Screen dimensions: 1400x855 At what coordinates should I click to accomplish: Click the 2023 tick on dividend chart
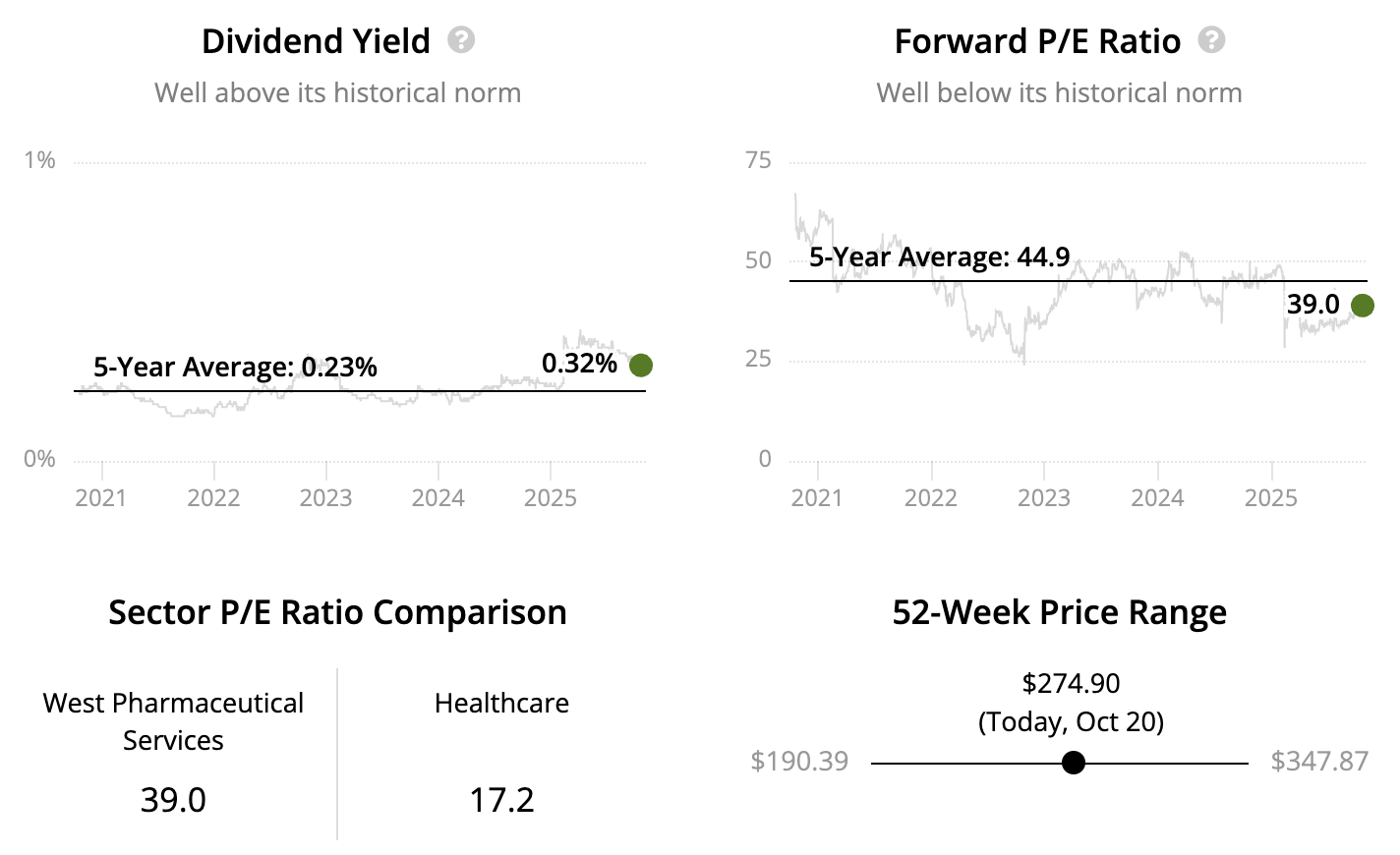click(x=325, y=498)
